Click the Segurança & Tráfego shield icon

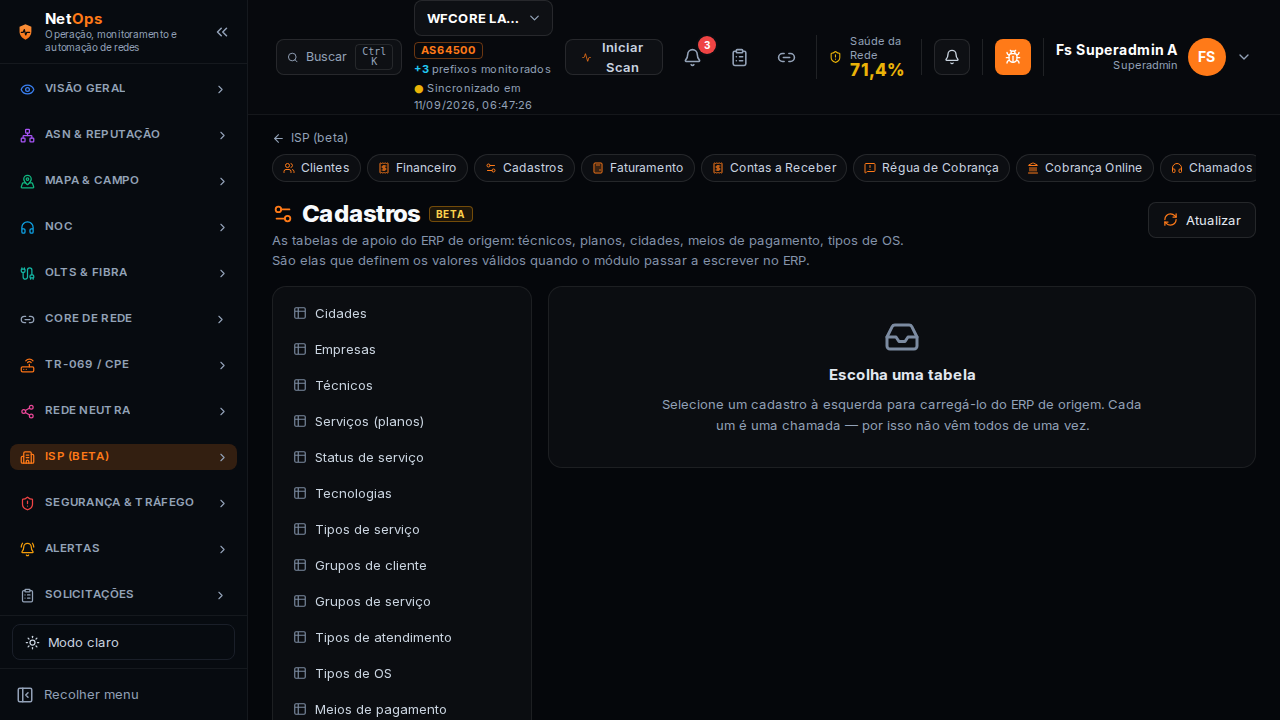coord(28,503)
